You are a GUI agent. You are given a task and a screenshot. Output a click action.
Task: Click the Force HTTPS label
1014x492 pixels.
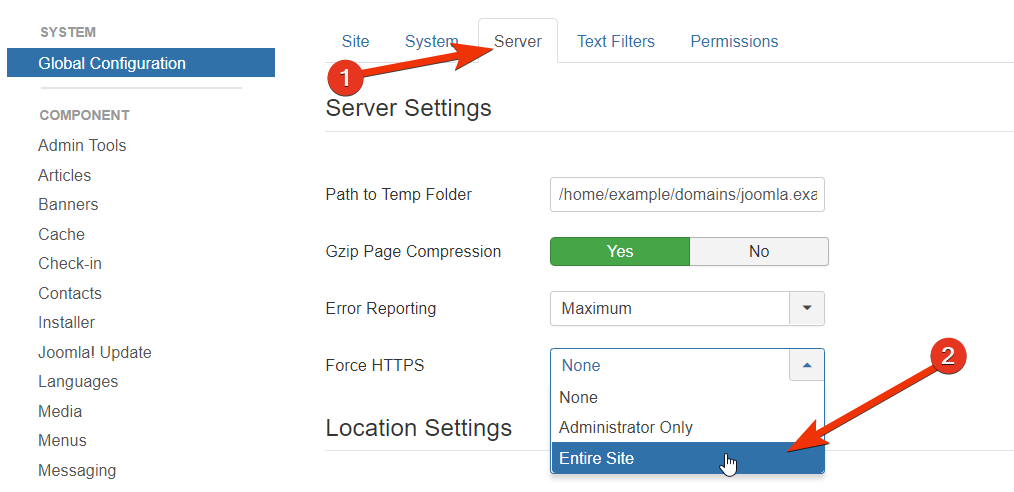[375, 365]
